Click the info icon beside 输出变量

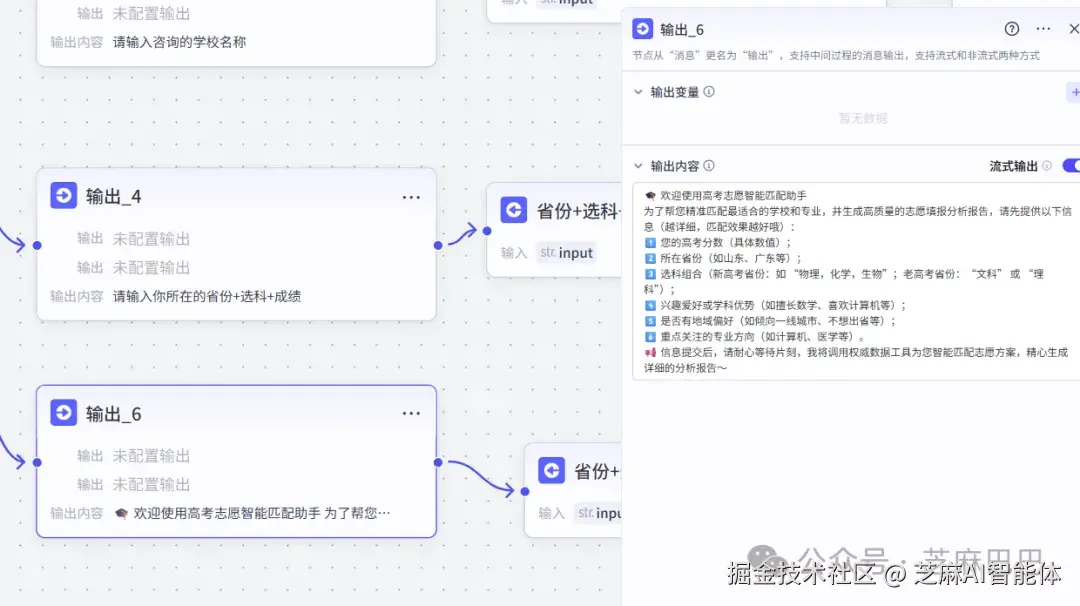click(x=707, y=92)
